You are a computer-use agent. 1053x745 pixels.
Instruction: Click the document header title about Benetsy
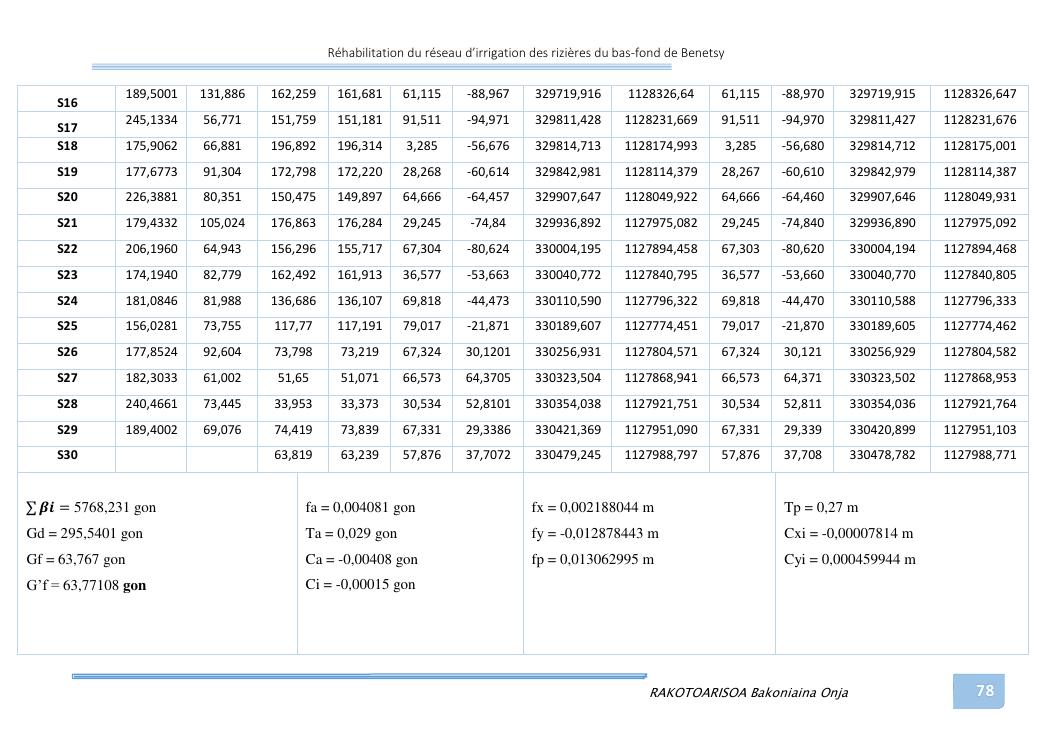(x=532, y=52)
